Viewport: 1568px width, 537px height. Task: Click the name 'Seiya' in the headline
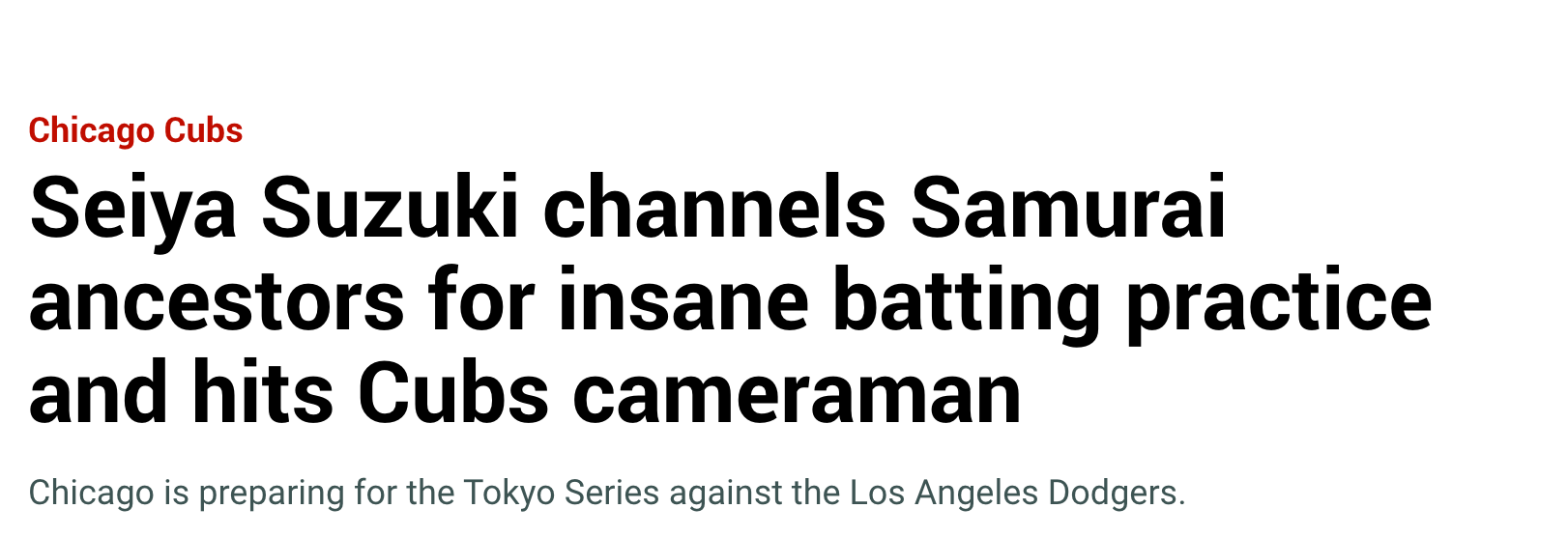[133, 209]
